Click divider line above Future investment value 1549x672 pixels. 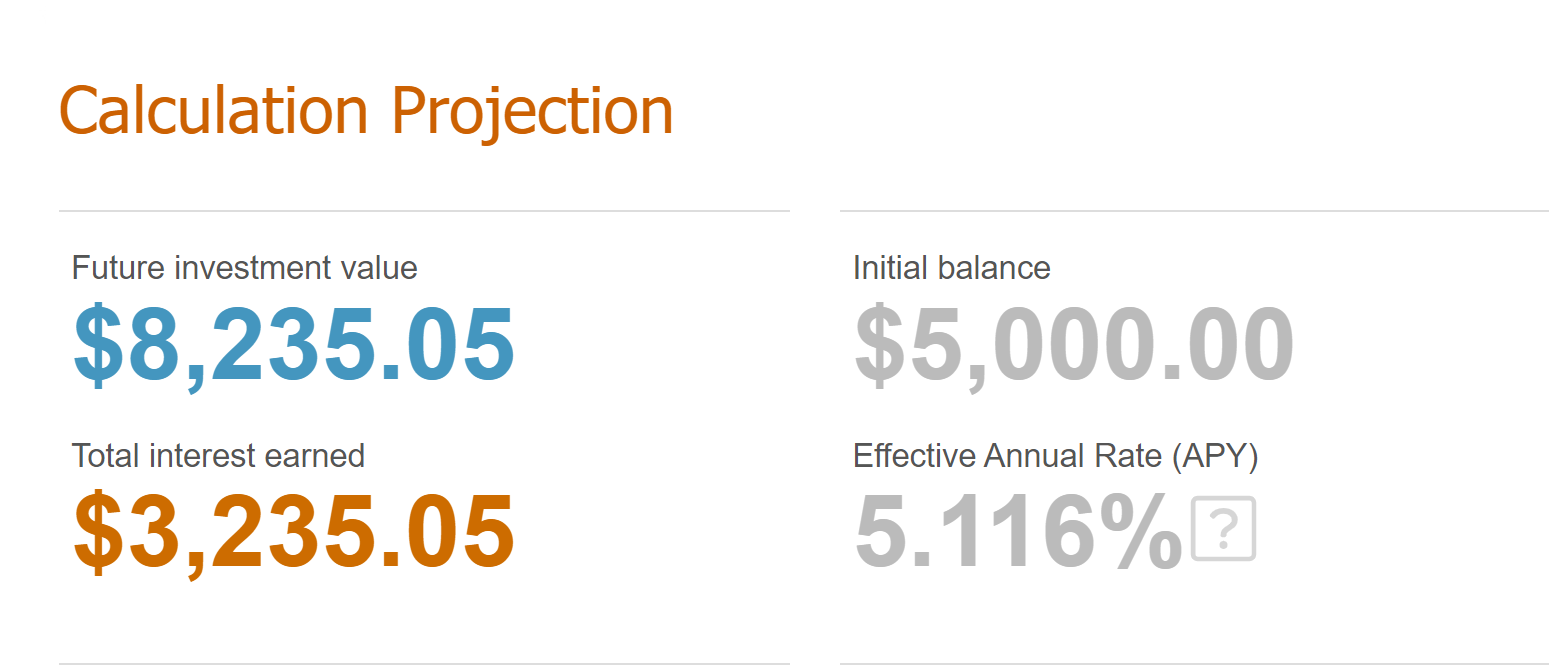click(x=424, y=211)
